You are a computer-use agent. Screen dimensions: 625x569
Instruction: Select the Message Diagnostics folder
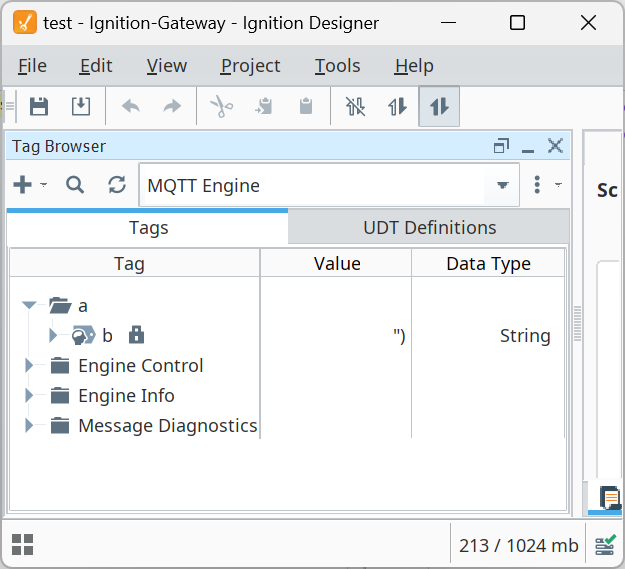[167, 426]
